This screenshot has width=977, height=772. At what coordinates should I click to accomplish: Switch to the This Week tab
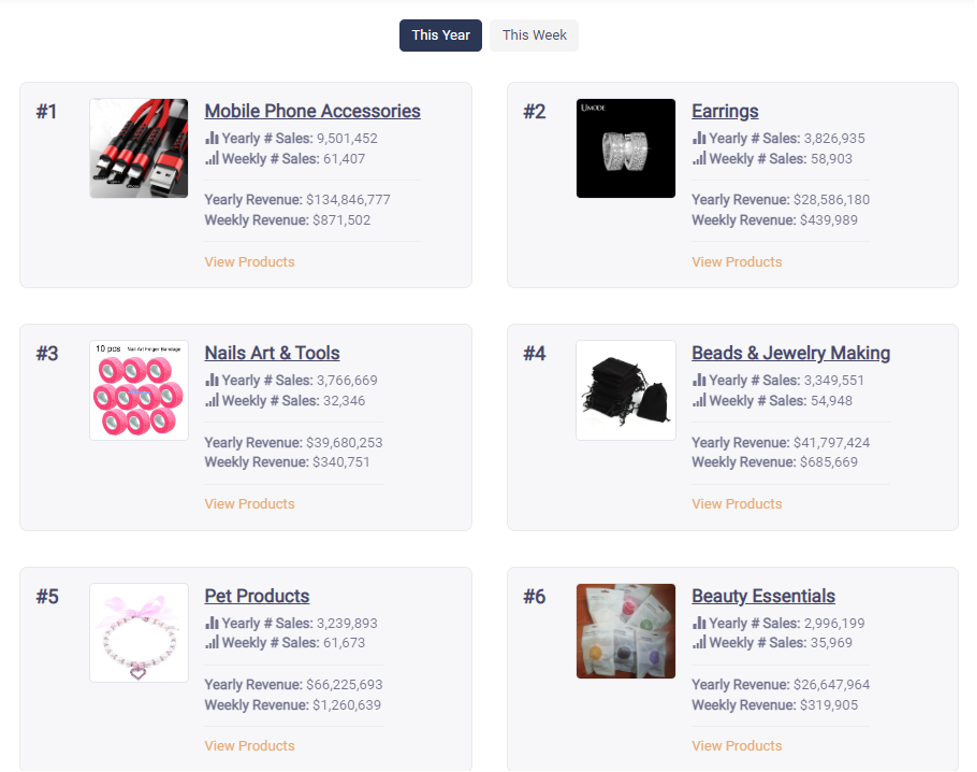tap(534, 35)
